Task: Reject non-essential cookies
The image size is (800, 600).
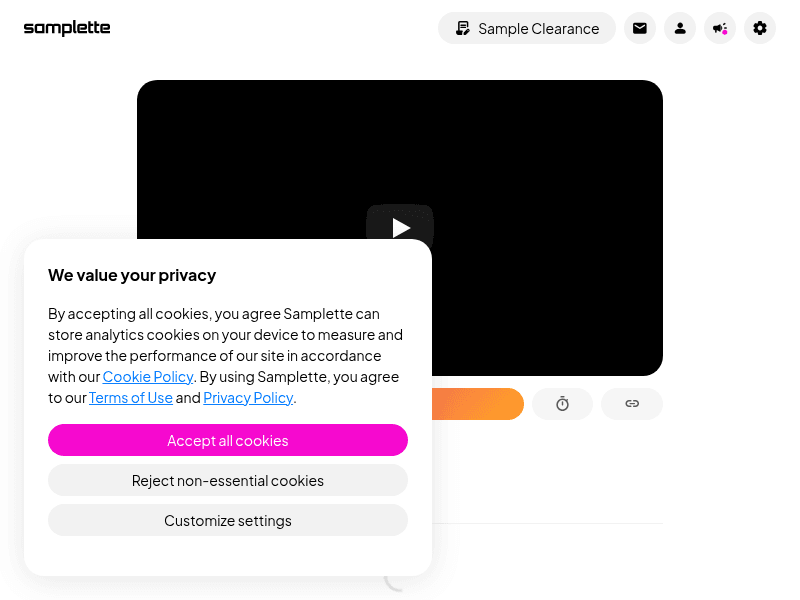Action: point(228,480)
